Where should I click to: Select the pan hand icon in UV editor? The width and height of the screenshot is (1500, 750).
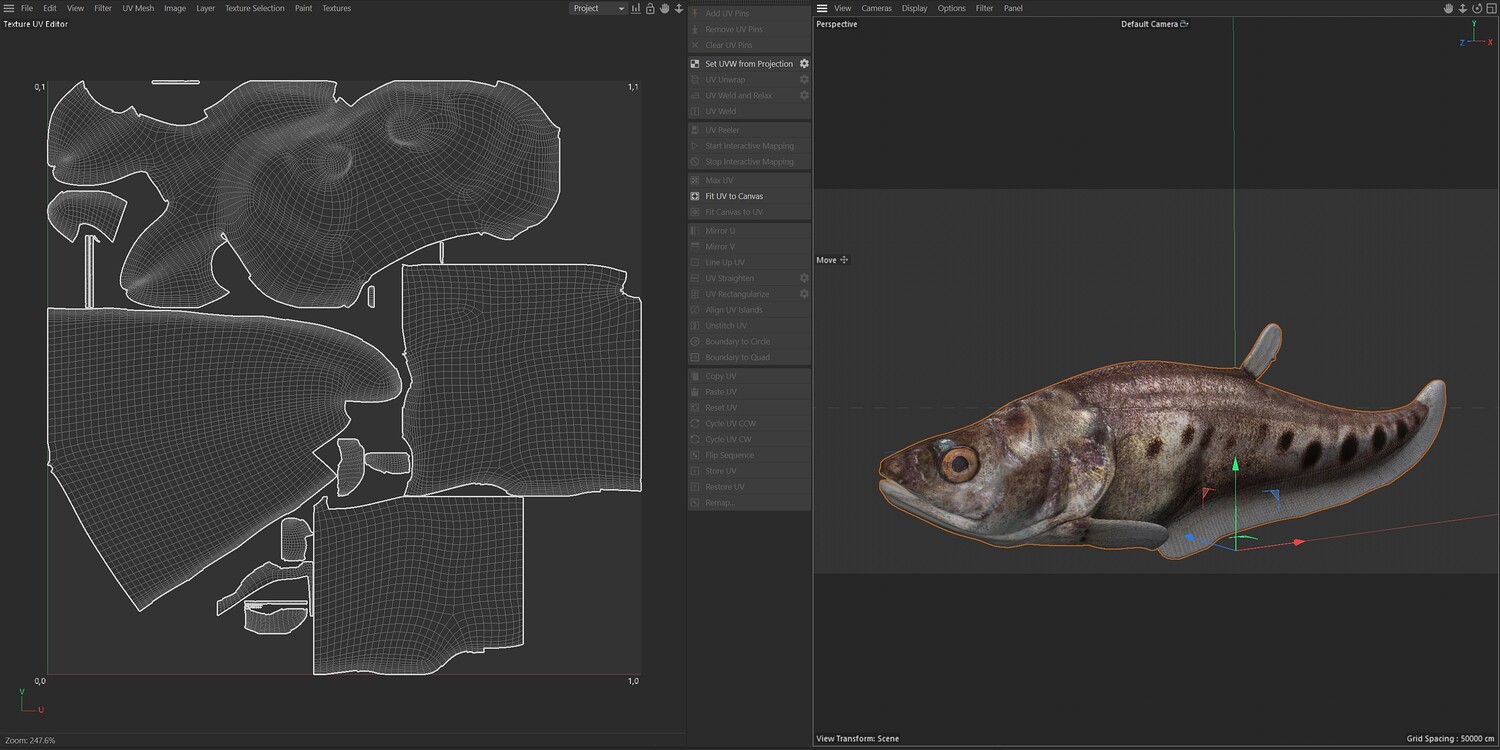[x=664, y=8]
